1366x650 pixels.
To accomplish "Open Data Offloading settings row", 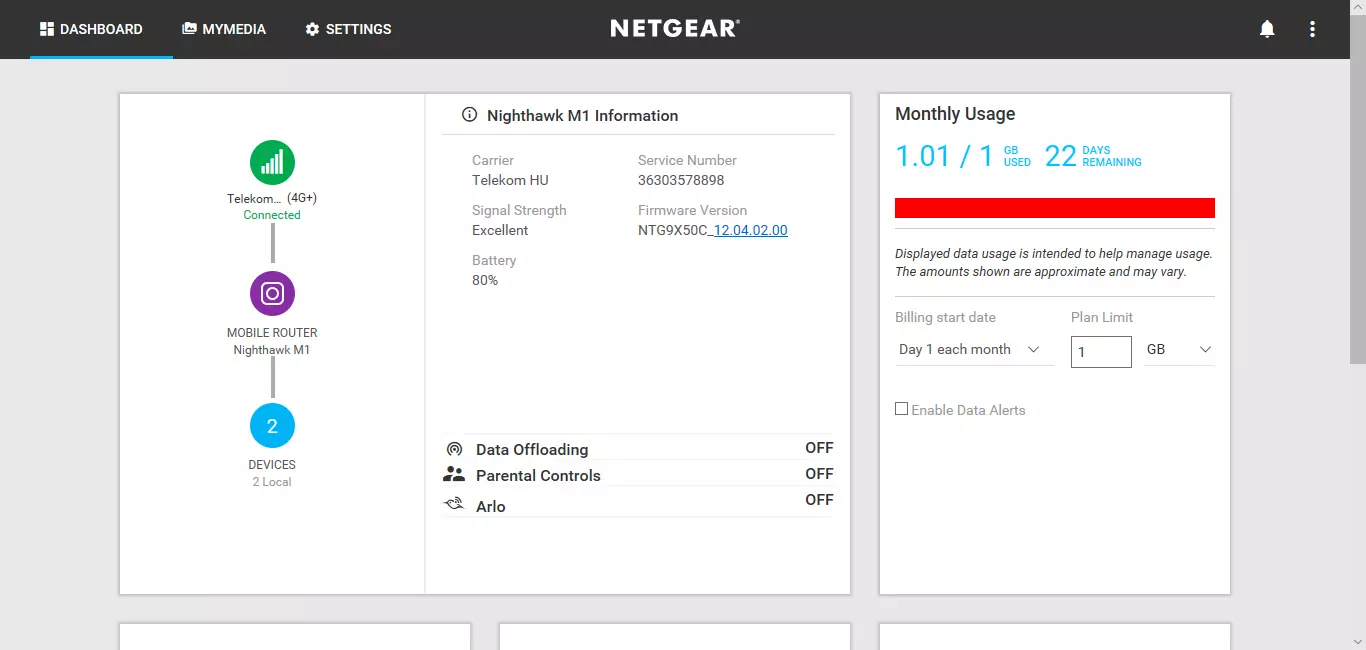I will pyautogui.click(x=638, y=449).
